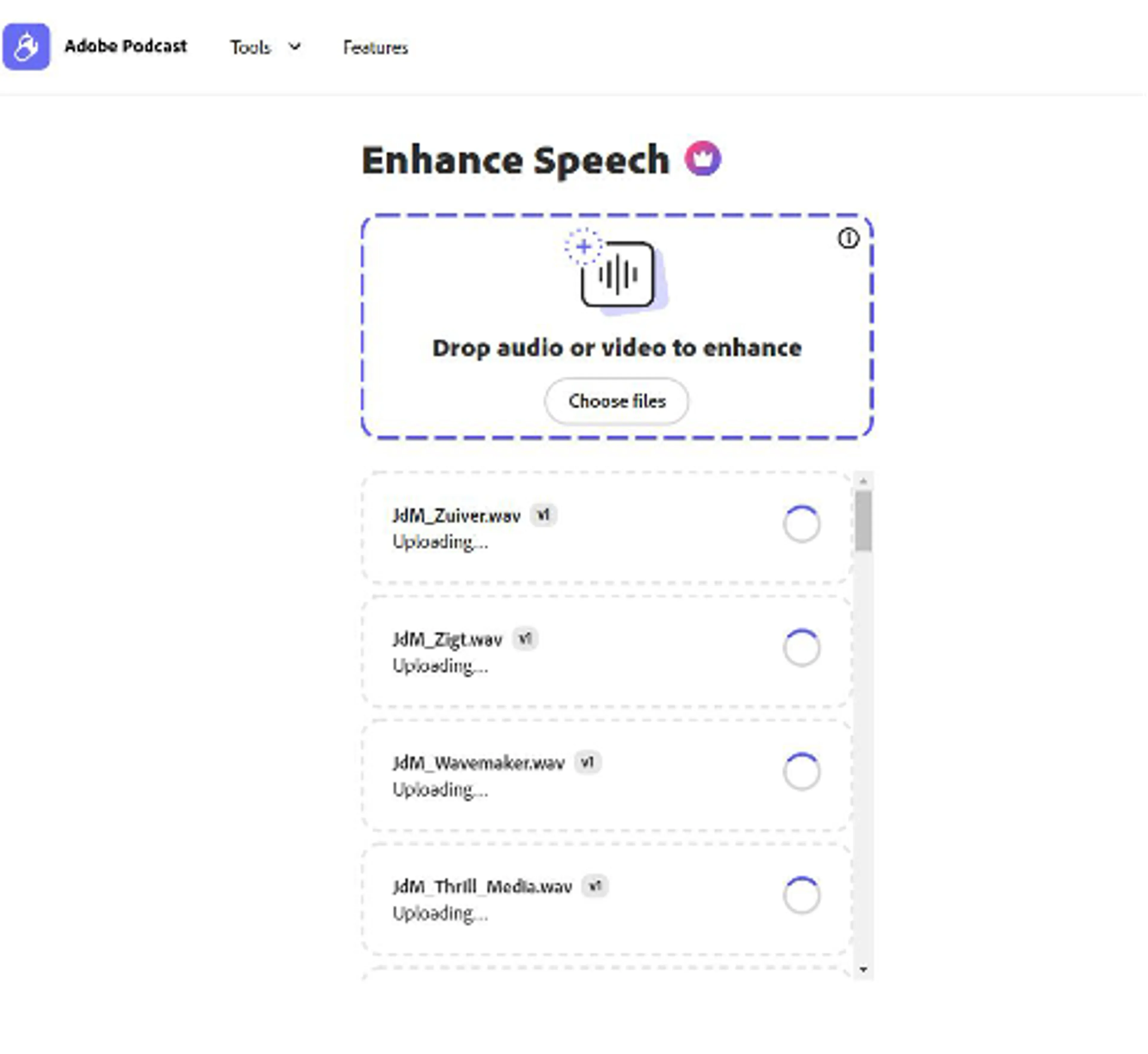Click the v1 badge next to JdM_Thrill_Media.wav
This screenshot has width=1148, height=1054.
point(595,886)
